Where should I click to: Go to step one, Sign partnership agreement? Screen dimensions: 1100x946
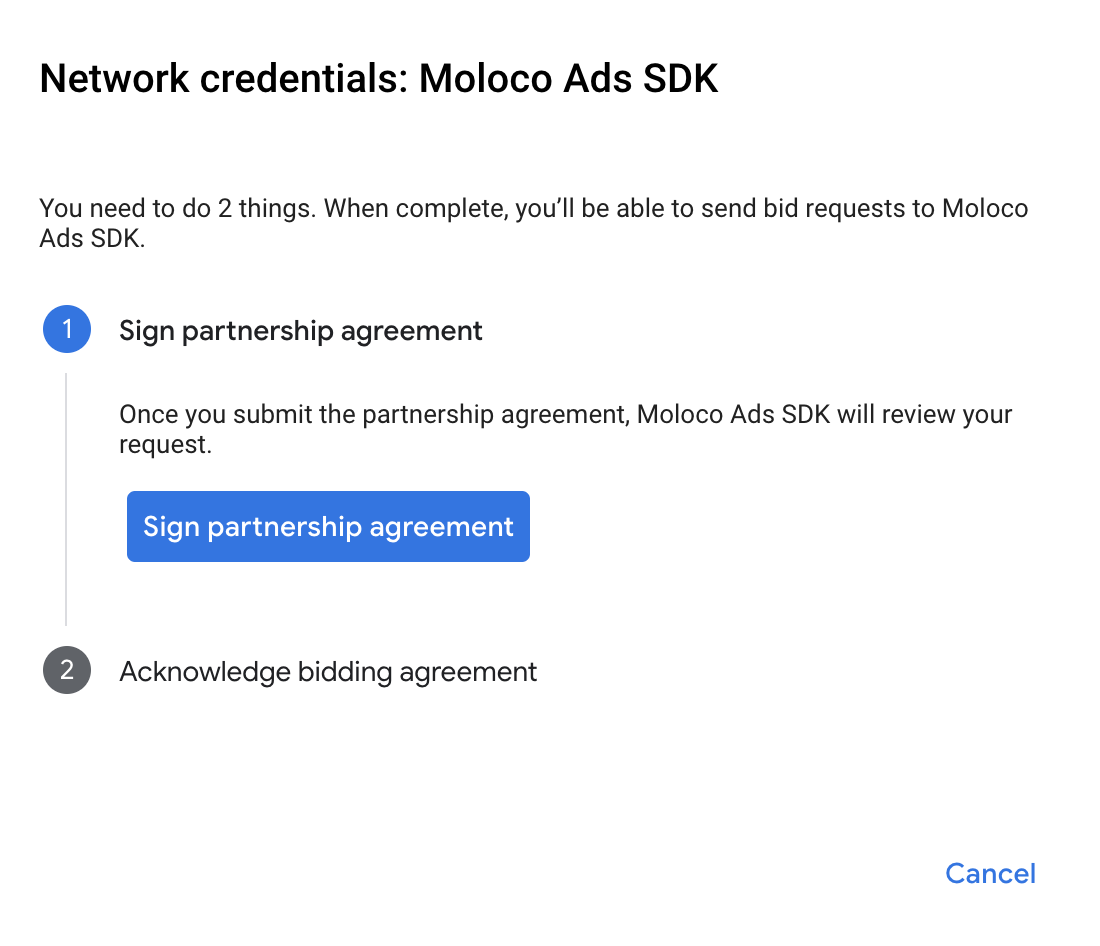coord(300,330)
